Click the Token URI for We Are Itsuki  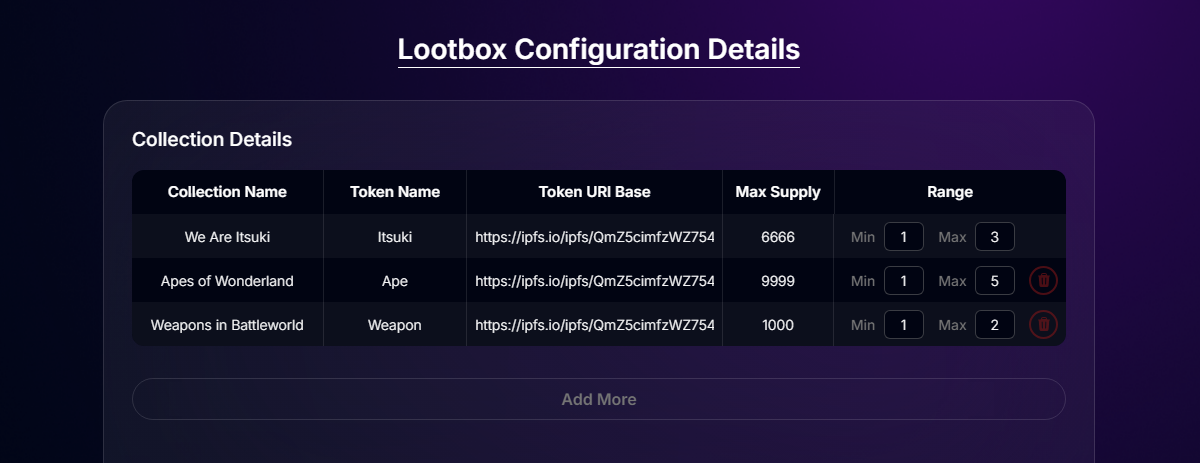[595, 237]
